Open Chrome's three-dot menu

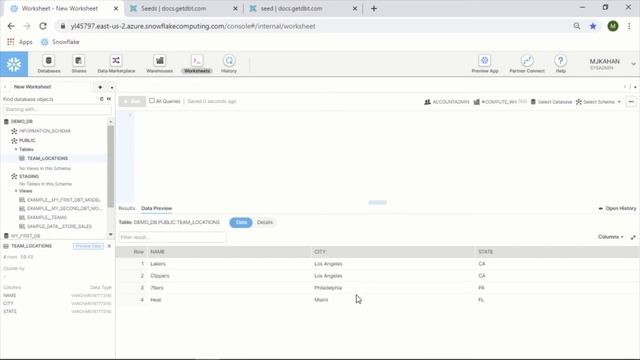[629, 26]
